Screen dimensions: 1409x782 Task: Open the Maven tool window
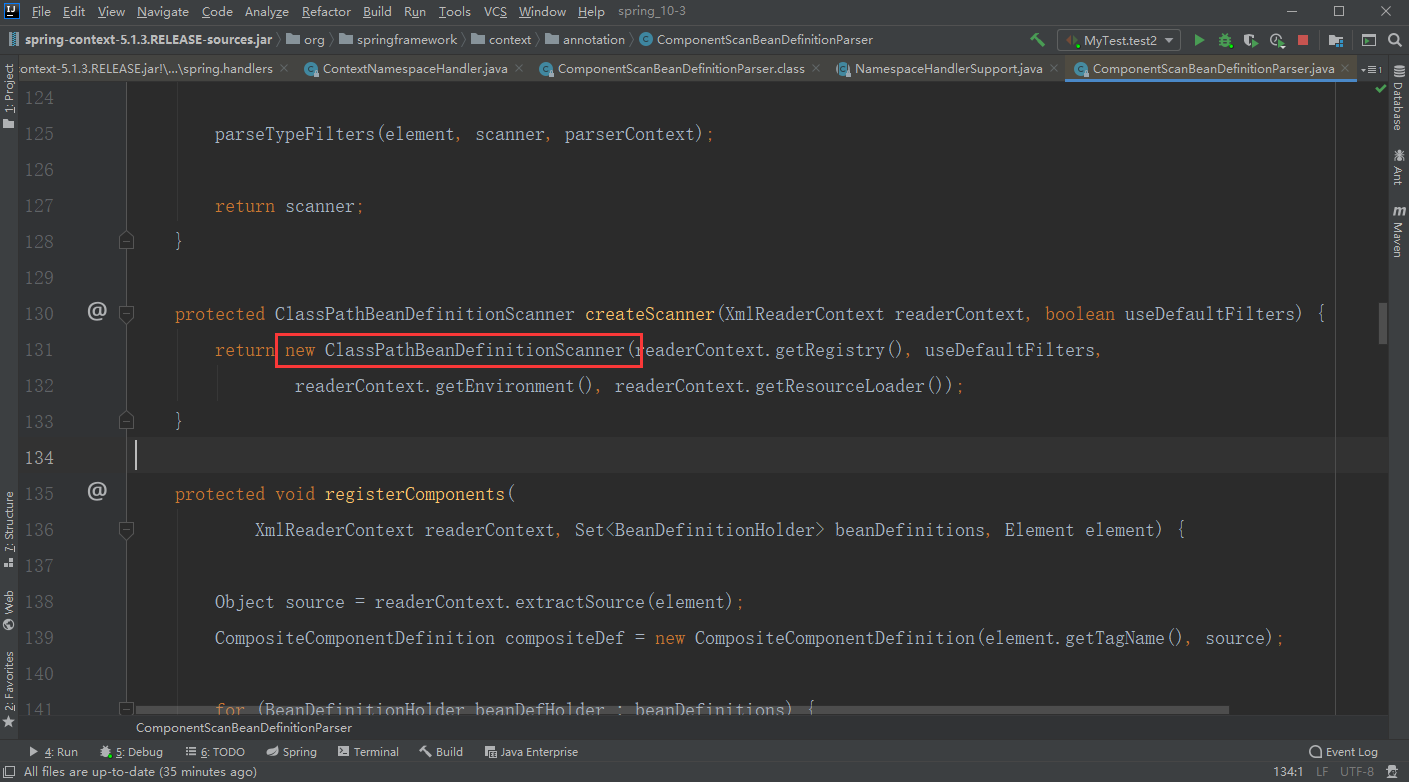1398,232
